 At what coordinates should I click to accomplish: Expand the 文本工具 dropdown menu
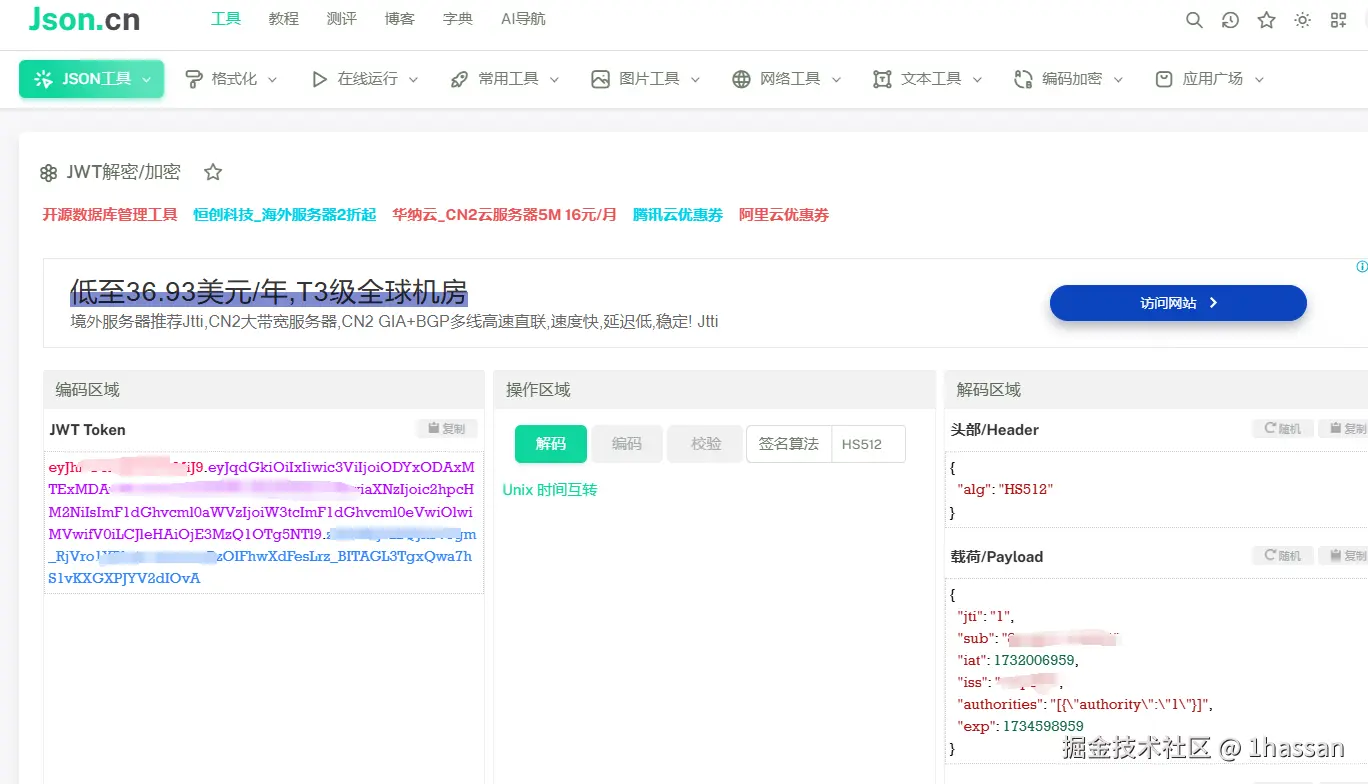pos(928,79)
